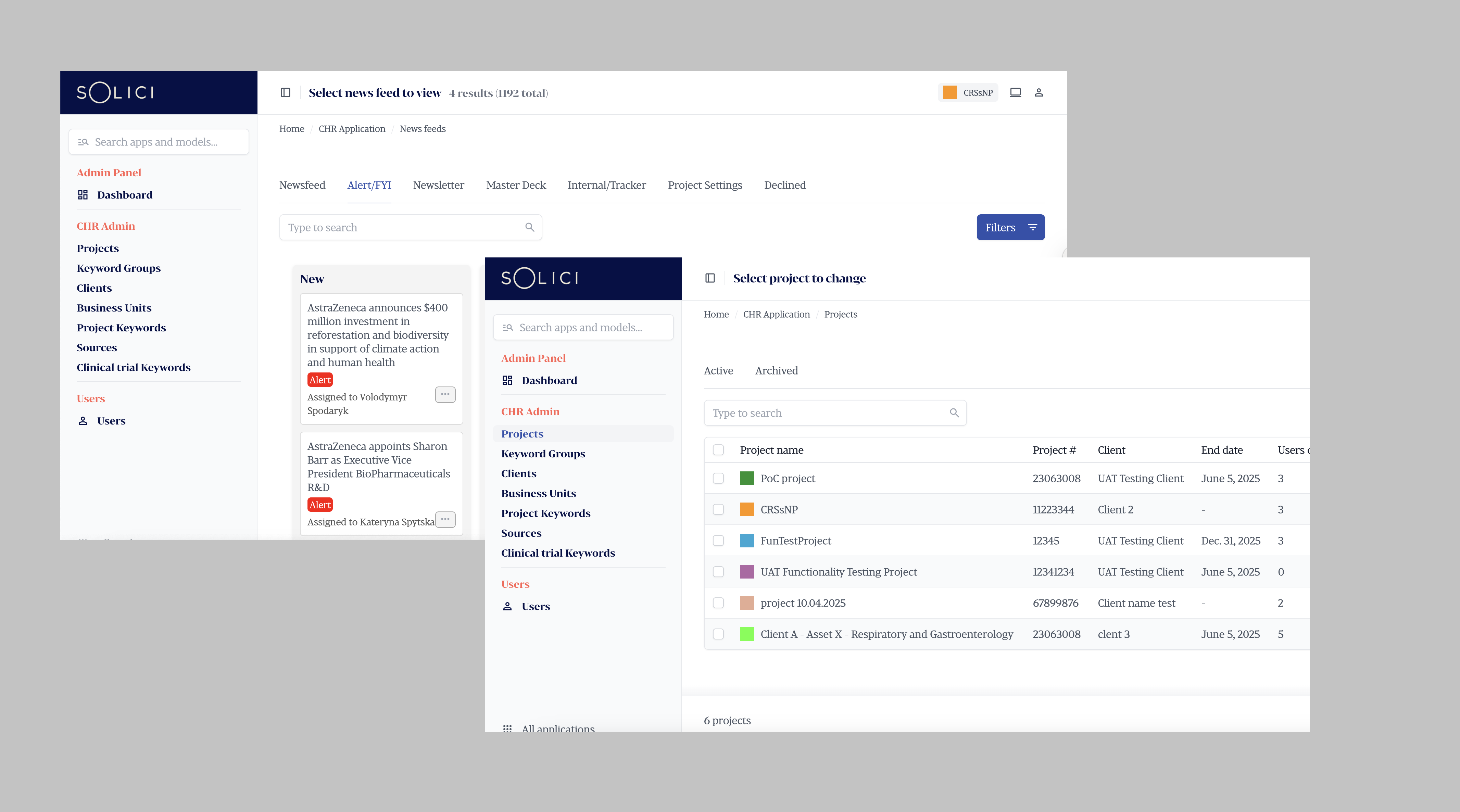Click the light green Client A swatch
The image size is (1460, 812).
[747, 634]
